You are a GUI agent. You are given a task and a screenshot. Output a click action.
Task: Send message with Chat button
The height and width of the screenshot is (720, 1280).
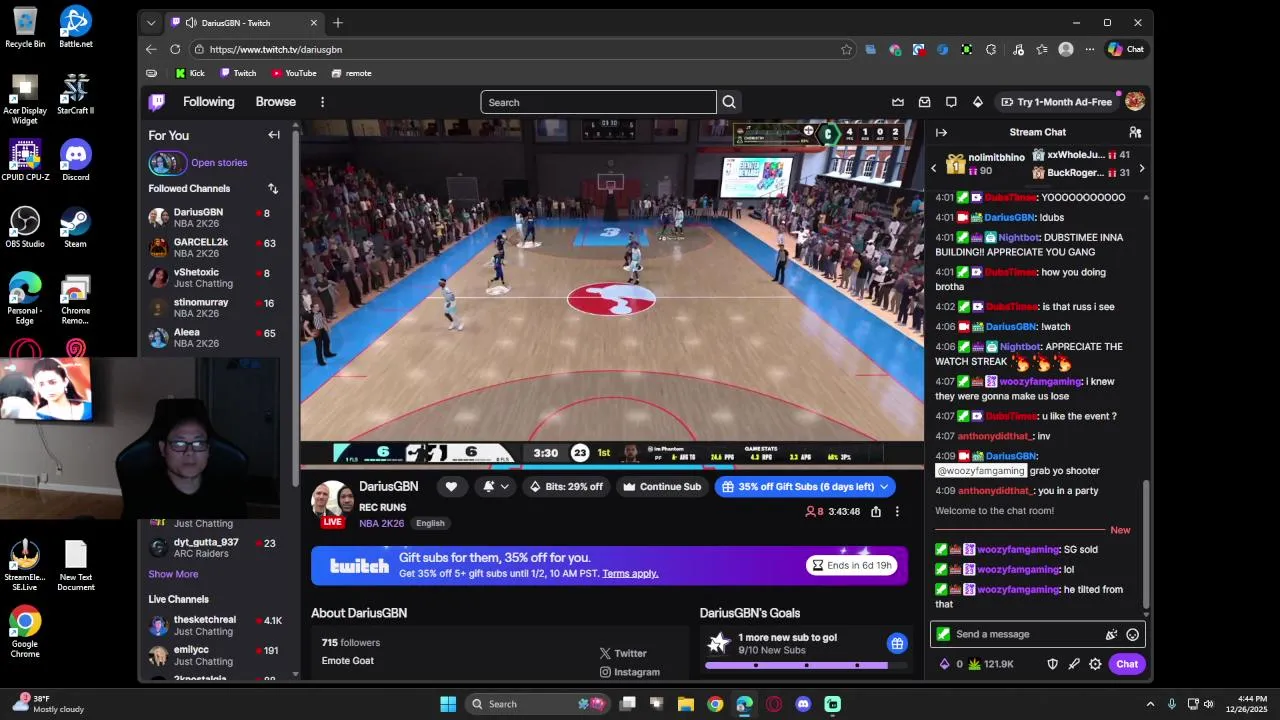point(1127,664)
